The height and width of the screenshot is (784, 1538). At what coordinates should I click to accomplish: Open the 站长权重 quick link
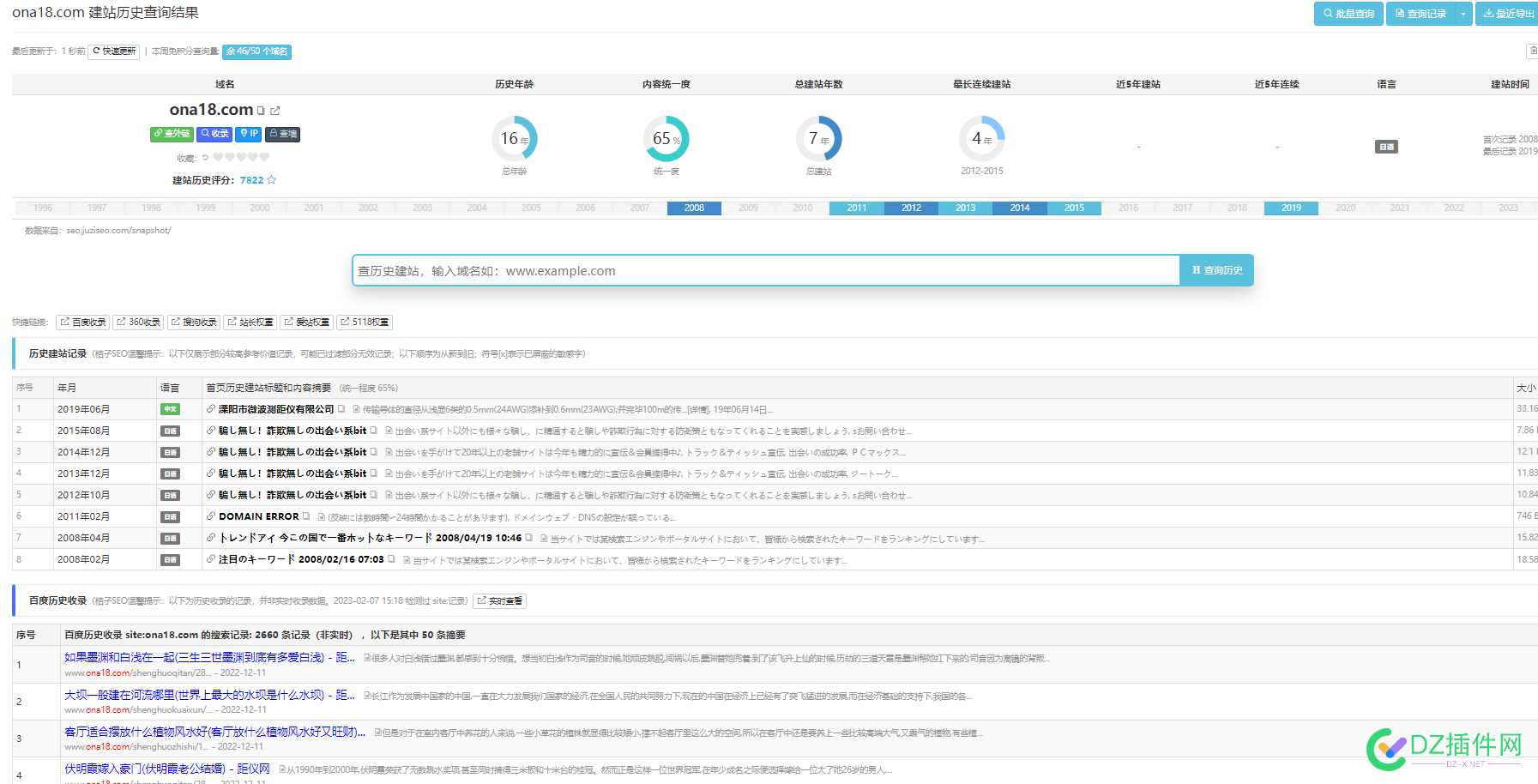tap(250, 323)
